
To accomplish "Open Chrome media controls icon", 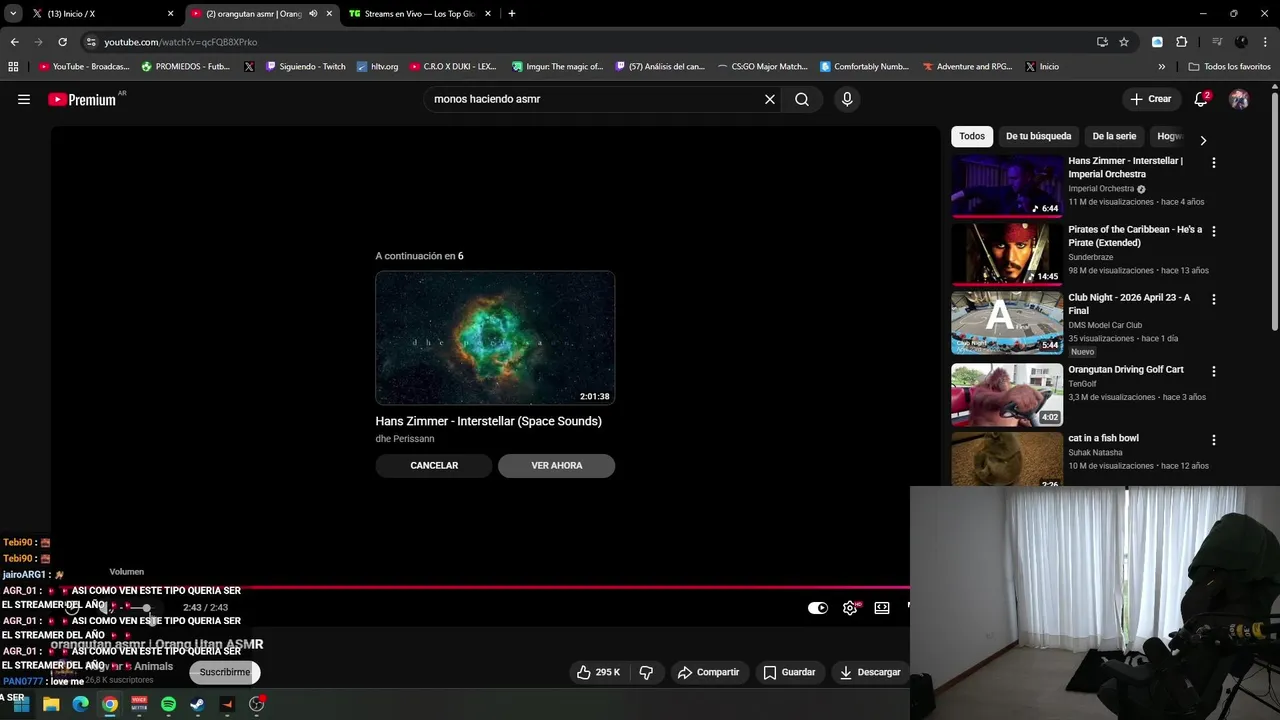I will tap(1217, 42).
